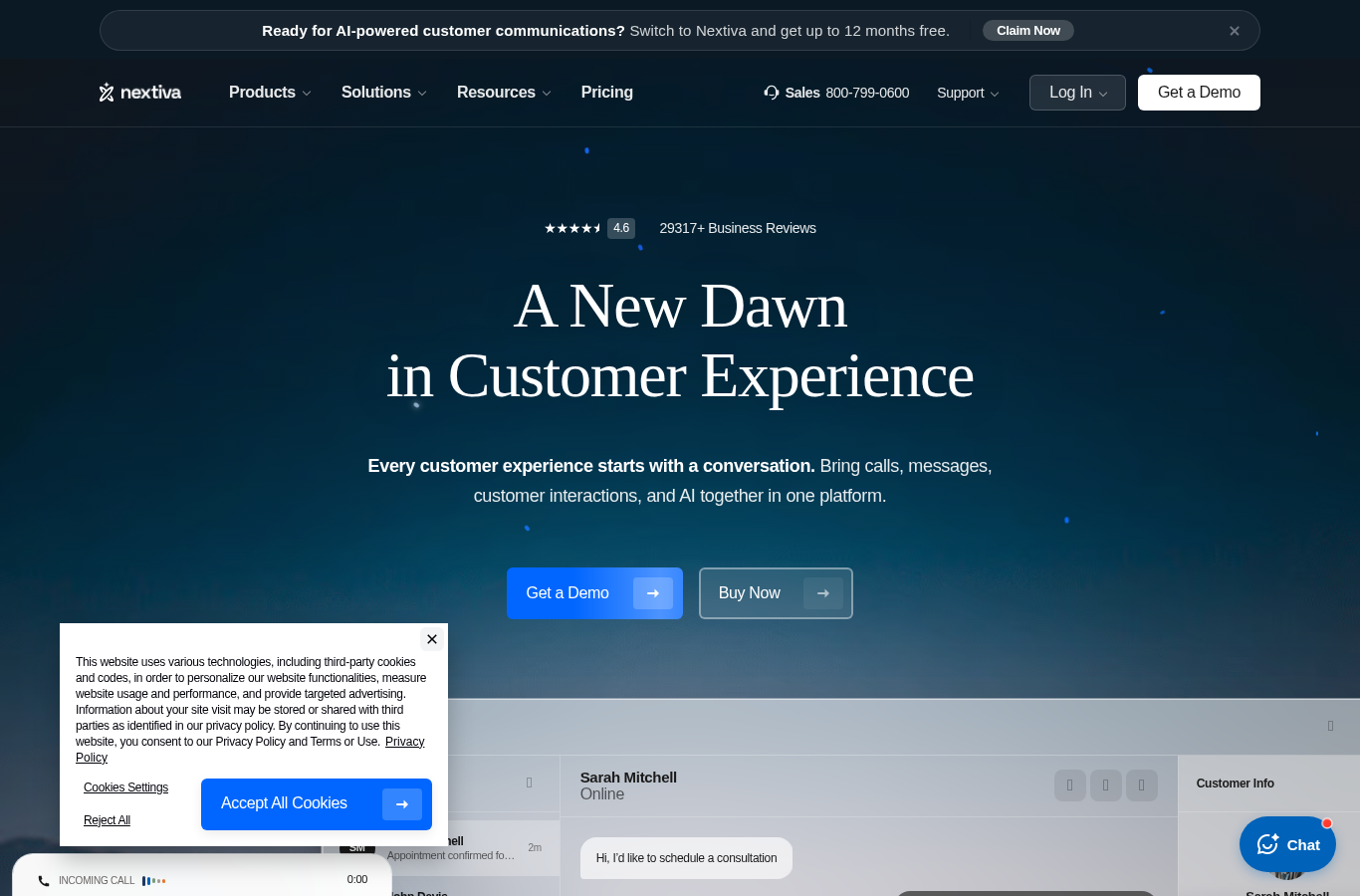Open the Pricing page
This screenshot has height=896, width=1360.
pos(607,93)
